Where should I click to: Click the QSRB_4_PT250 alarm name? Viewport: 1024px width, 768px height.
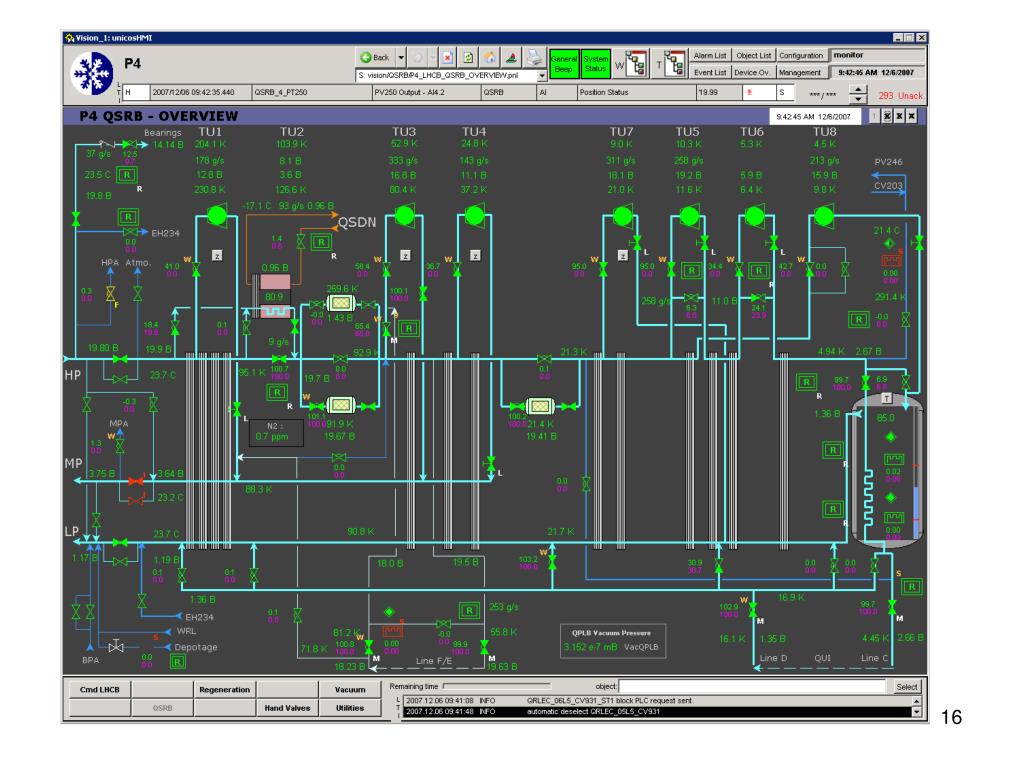(281, 92)
